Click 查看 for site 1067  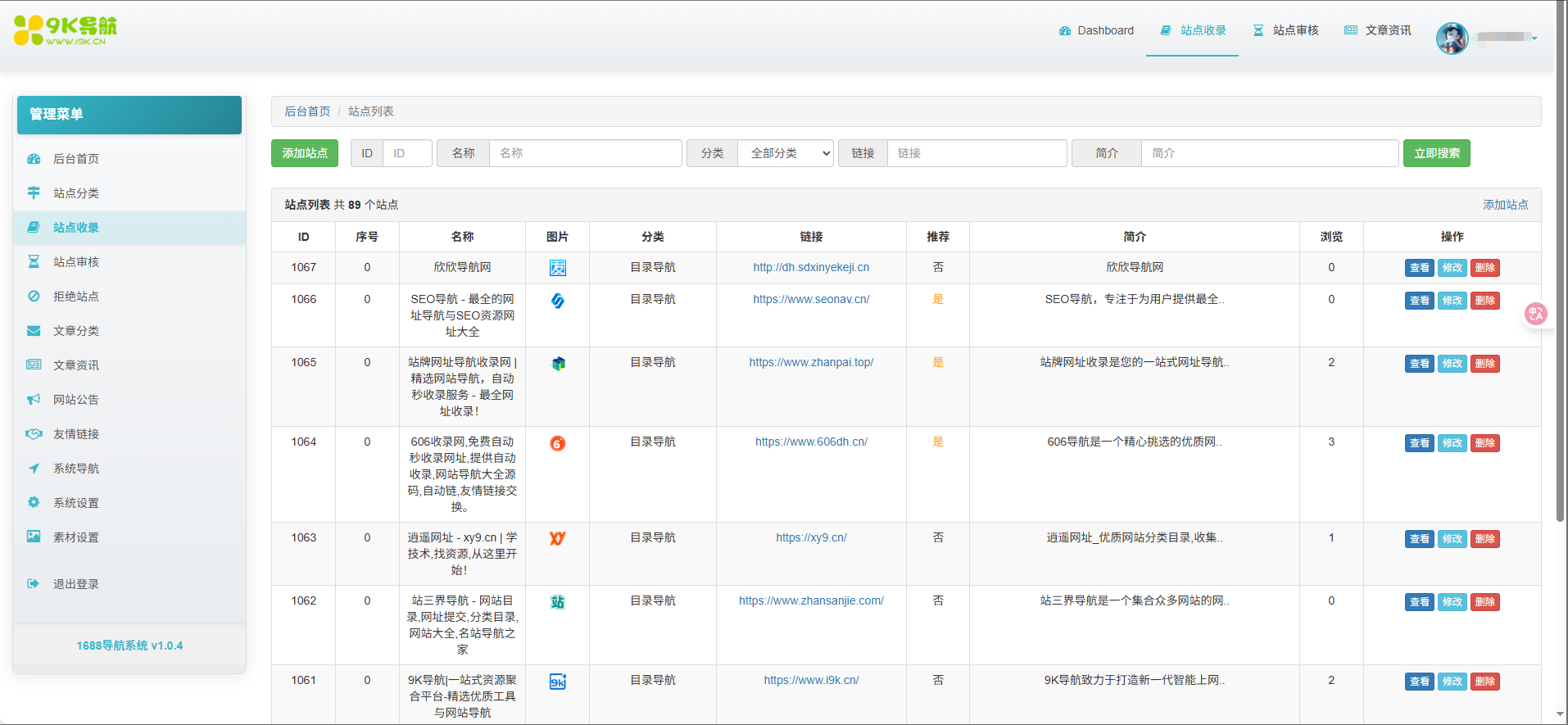click(1420, 268)
